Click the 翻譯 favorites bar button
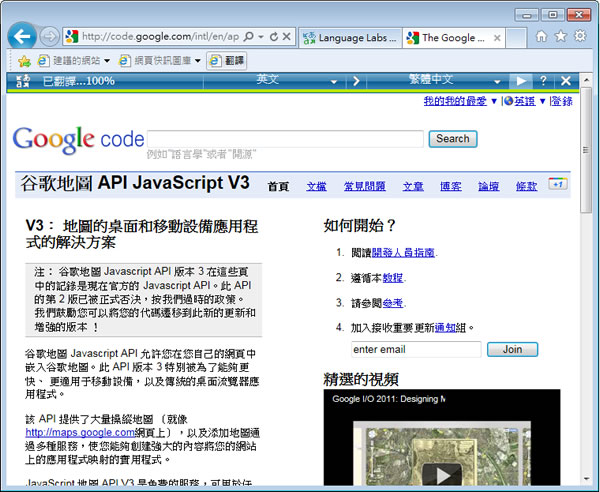 coord(227,60)
